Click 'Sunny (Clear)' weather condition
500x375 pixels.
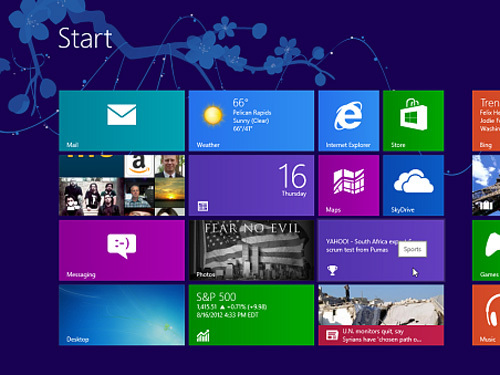coord(251,120)
